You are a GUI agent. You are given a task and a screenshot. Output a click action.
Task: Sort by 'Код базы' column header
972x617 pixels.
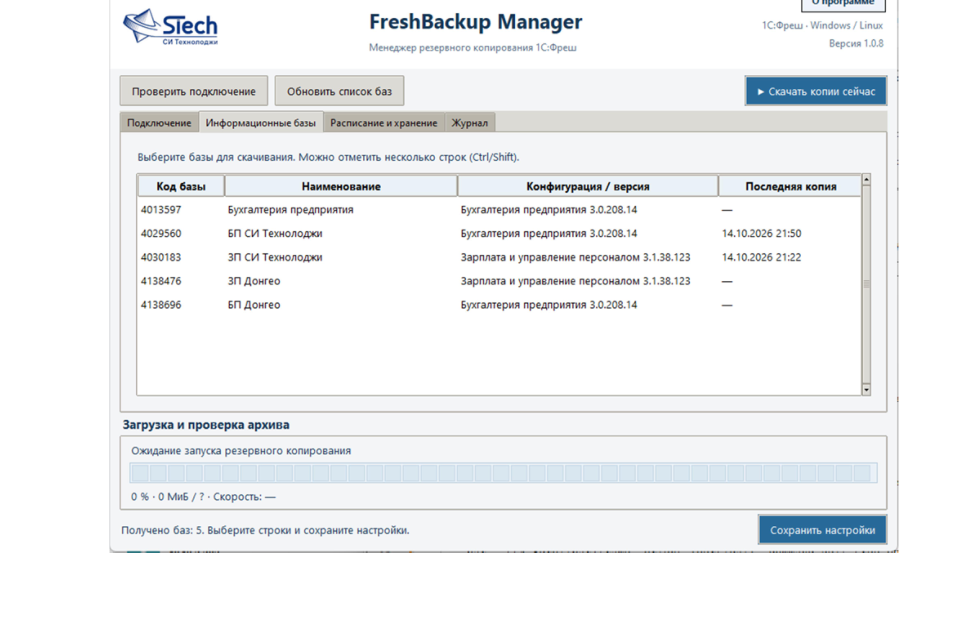181,186
